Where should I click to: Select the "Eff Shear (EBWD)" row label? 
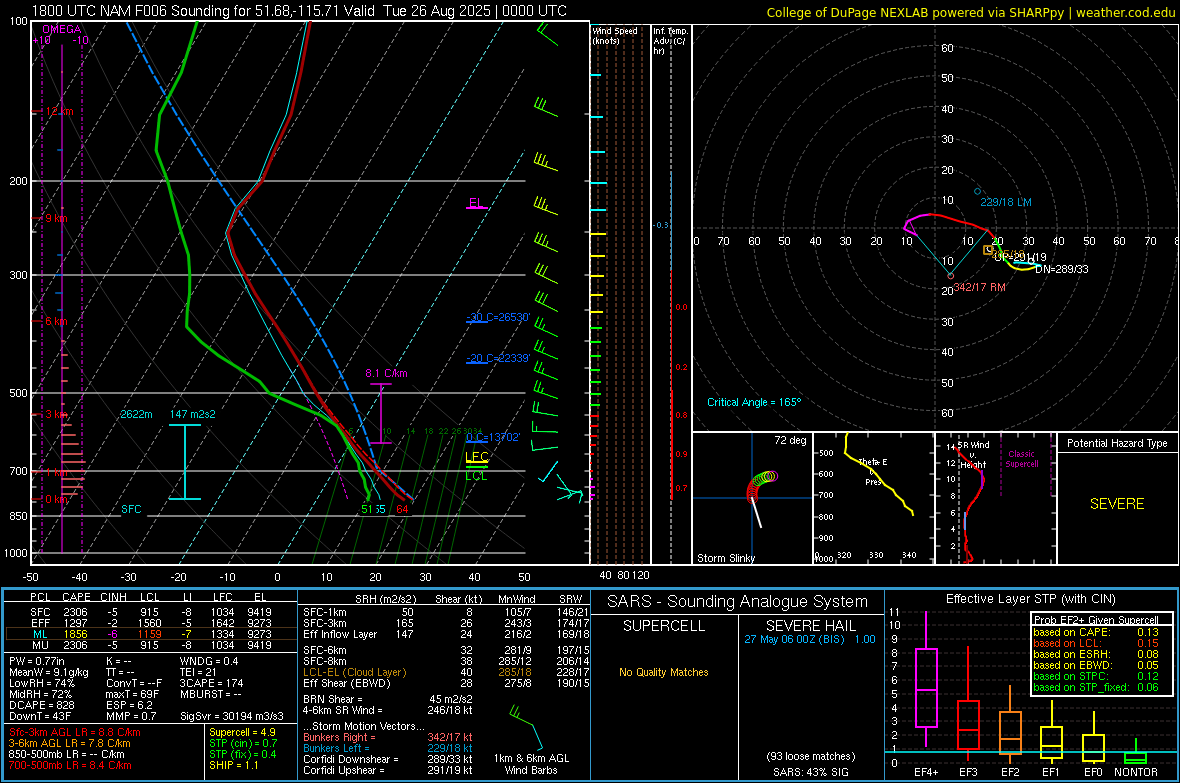click(x=347, y=683)
